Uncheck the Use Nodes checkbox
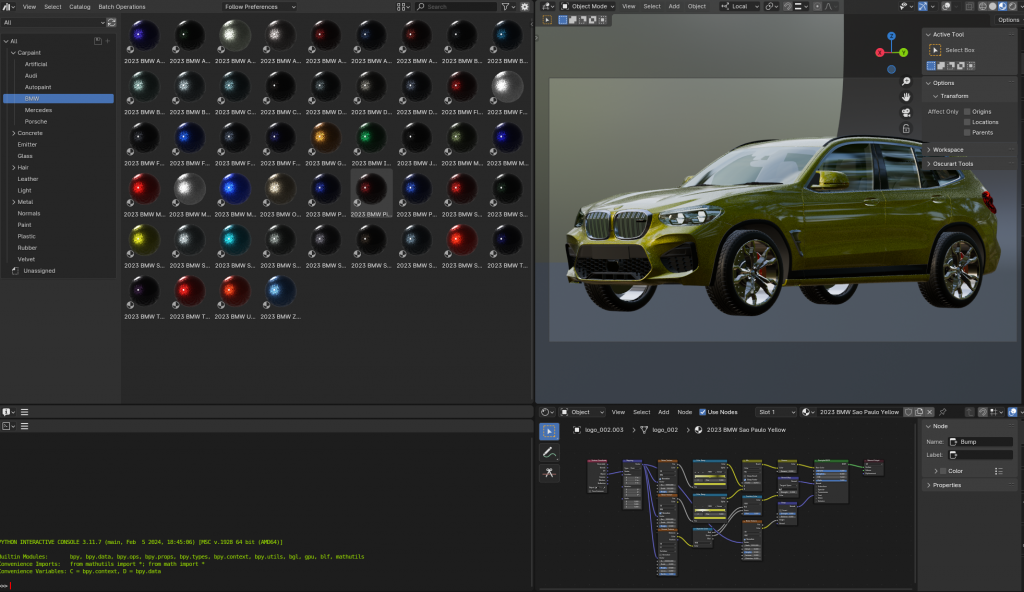Image resolution: width=1024 pixels, height=592 pixels. (x=703, y=412)
